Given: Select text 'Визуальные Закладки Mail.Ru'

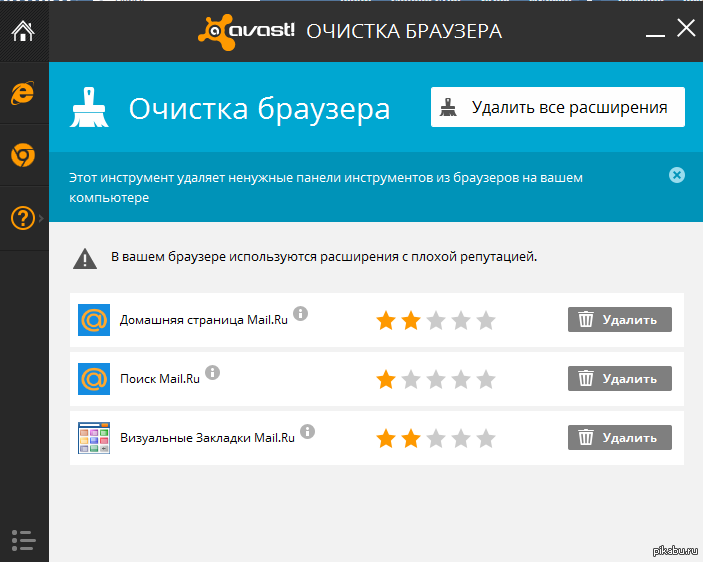Looking at the screenshot, I should [207, 438].
